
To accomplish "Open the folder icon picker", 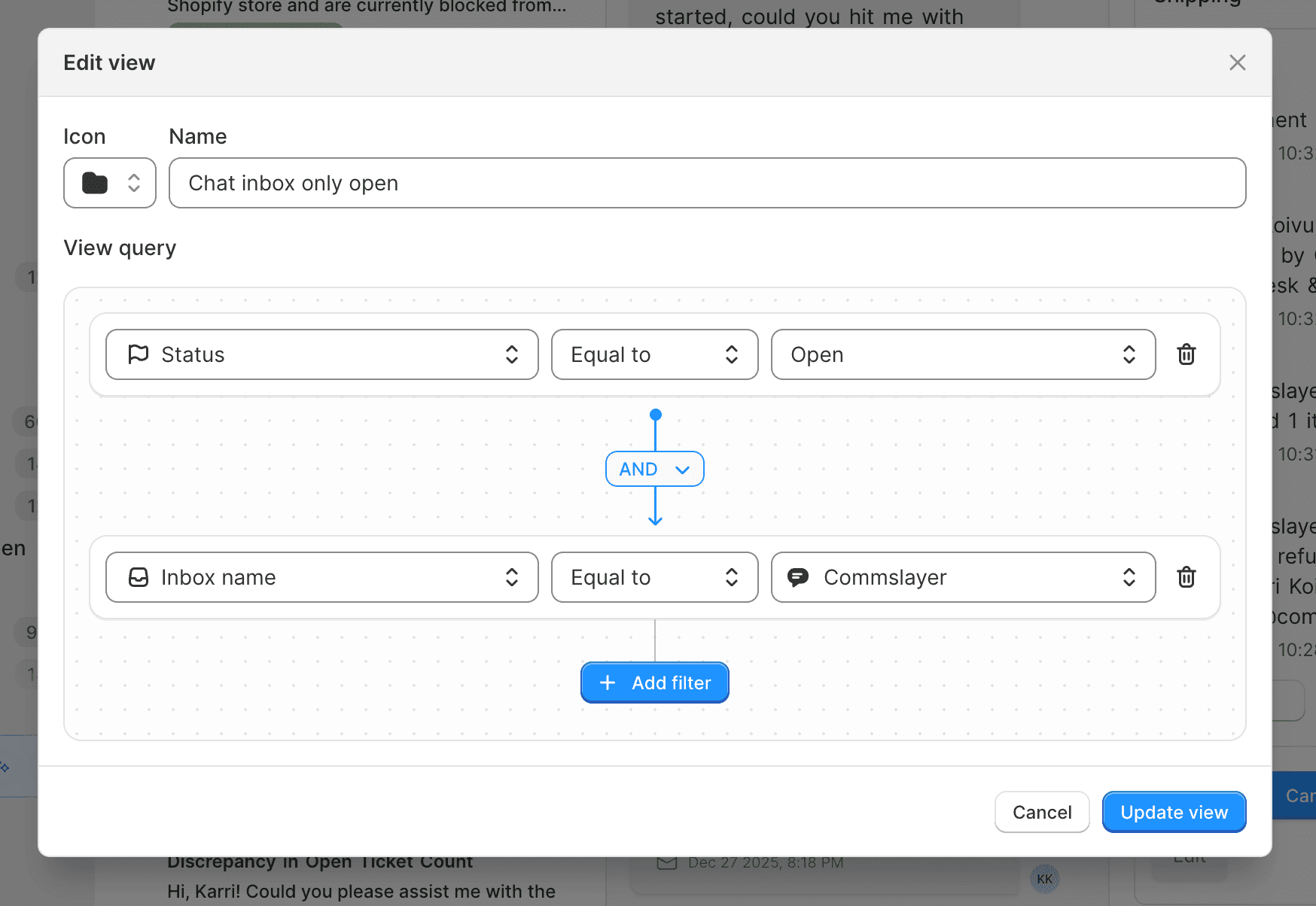I will [x=110, y=183].
